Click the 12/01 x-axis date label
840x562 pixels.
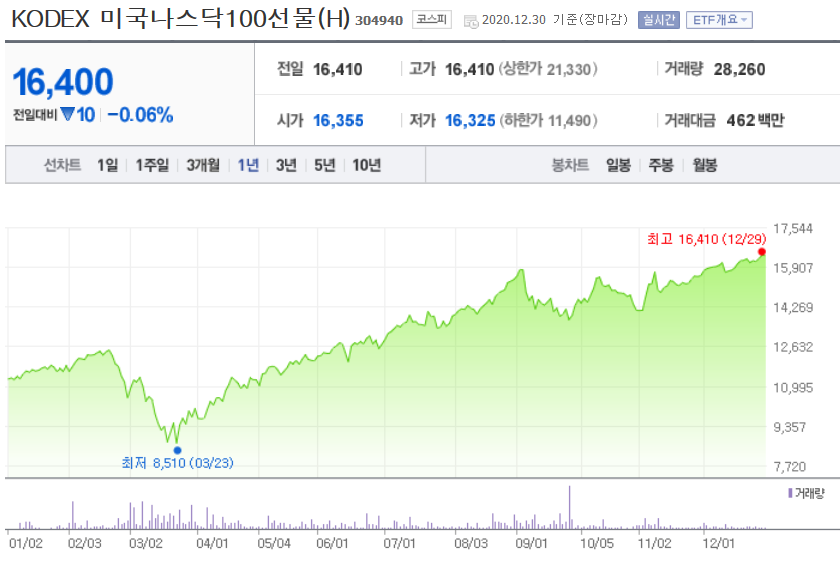tap(718, 543)
